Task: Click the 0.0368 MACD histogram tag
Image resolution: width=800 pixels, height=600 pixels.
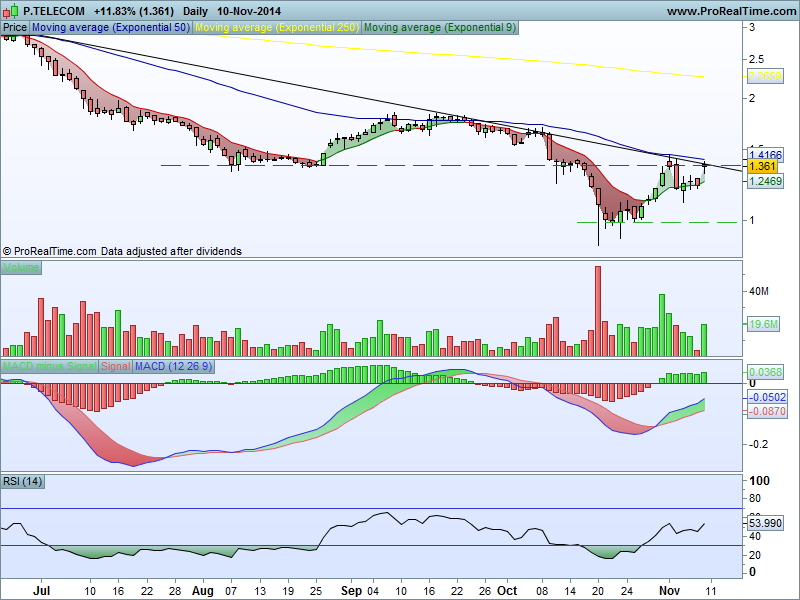Action: pyautogui.click(x=765, y=372)
